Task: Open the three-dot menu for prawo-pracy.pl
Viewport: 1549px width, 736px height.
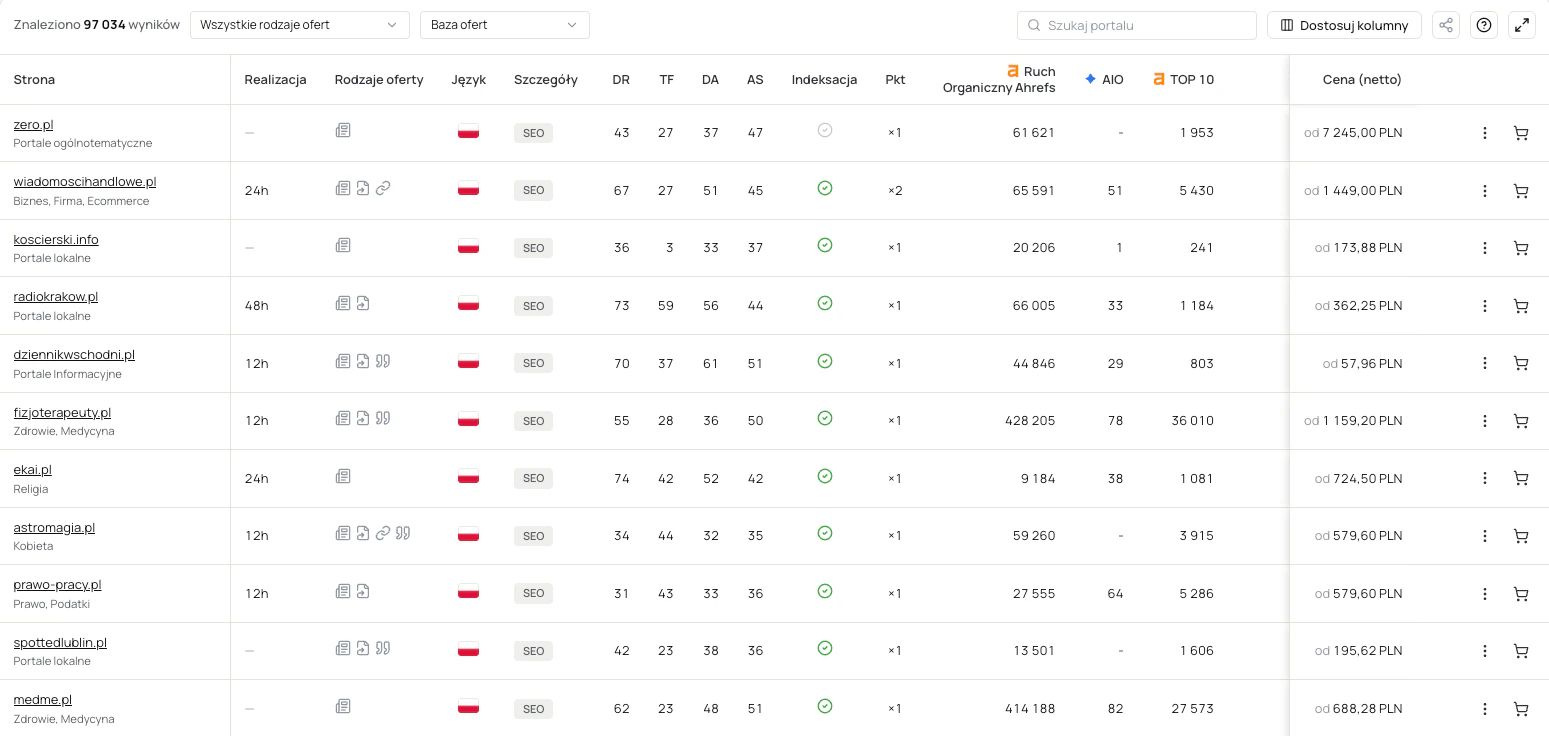Action: tap(1485, 594)
